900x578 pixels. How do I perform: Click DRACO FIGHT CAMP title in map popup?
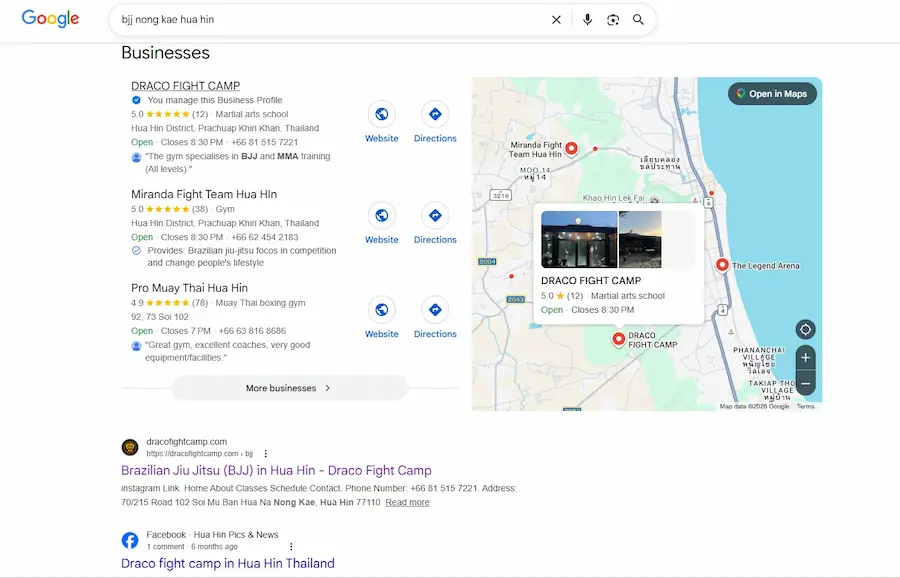591,281
